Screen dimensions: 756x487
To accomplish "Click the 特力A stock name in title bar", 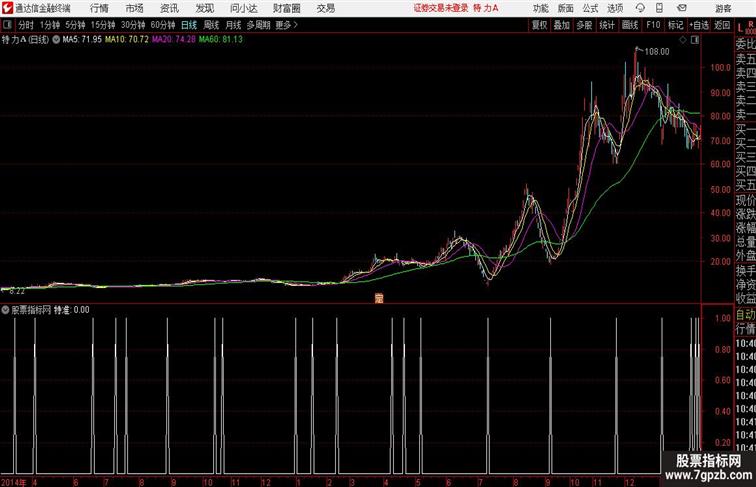I will pyautogui.click(x=486, y=8).
